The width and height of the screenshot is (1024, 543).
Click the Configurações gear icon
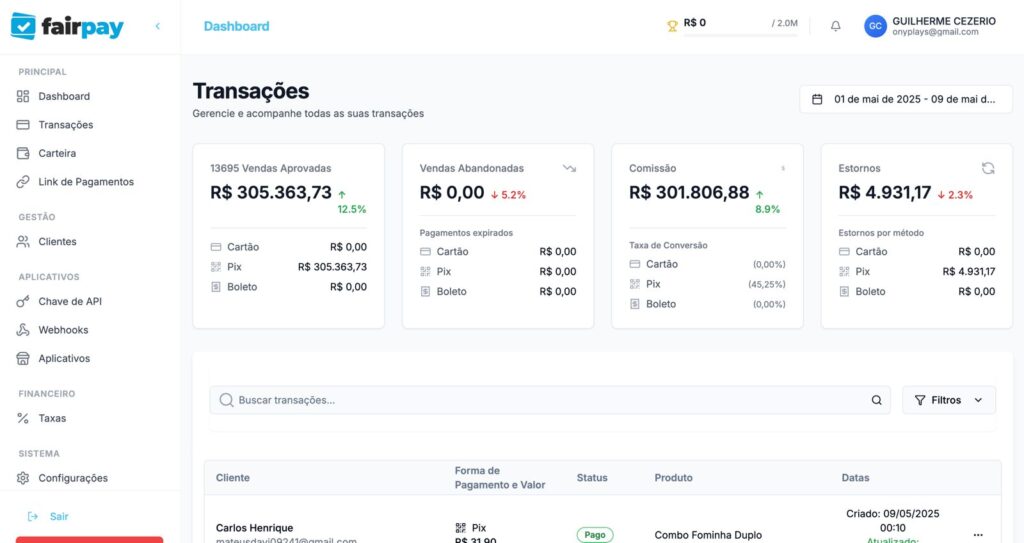click(23, 478)
